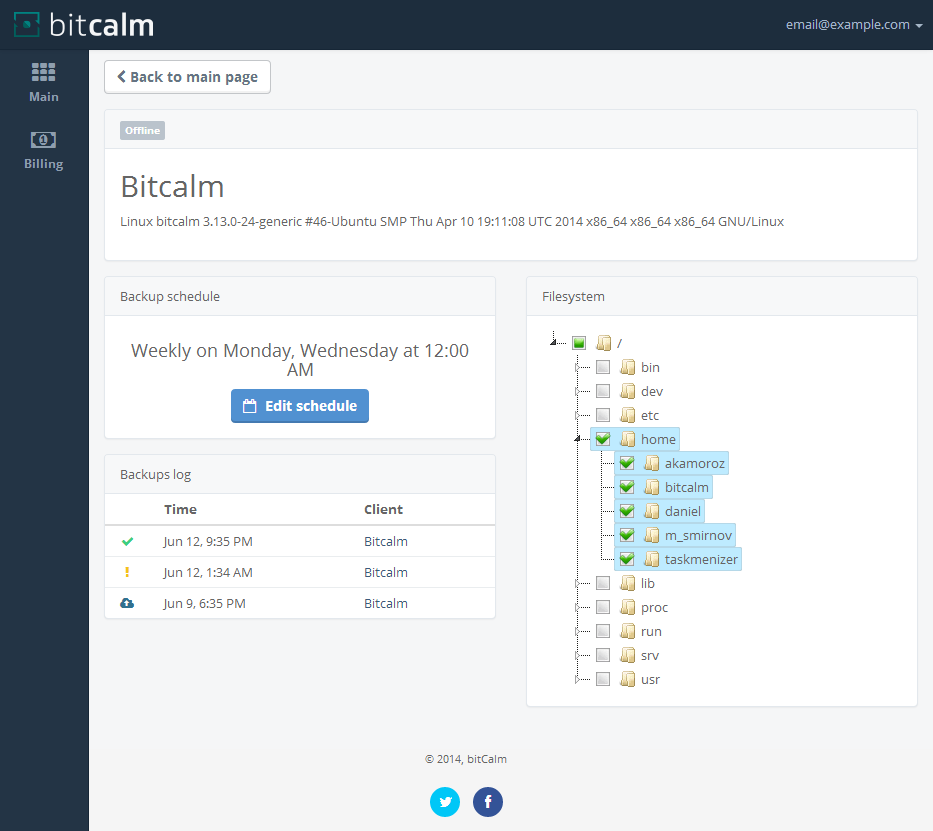Check the usr folder checkbox
This screenshot has width=933, height=831.
[x=603, y=679]
